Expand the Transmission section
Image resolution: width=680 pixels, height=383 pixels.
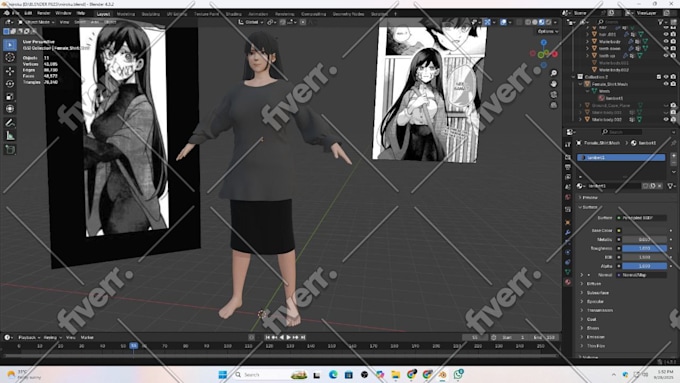click(599, 311)
